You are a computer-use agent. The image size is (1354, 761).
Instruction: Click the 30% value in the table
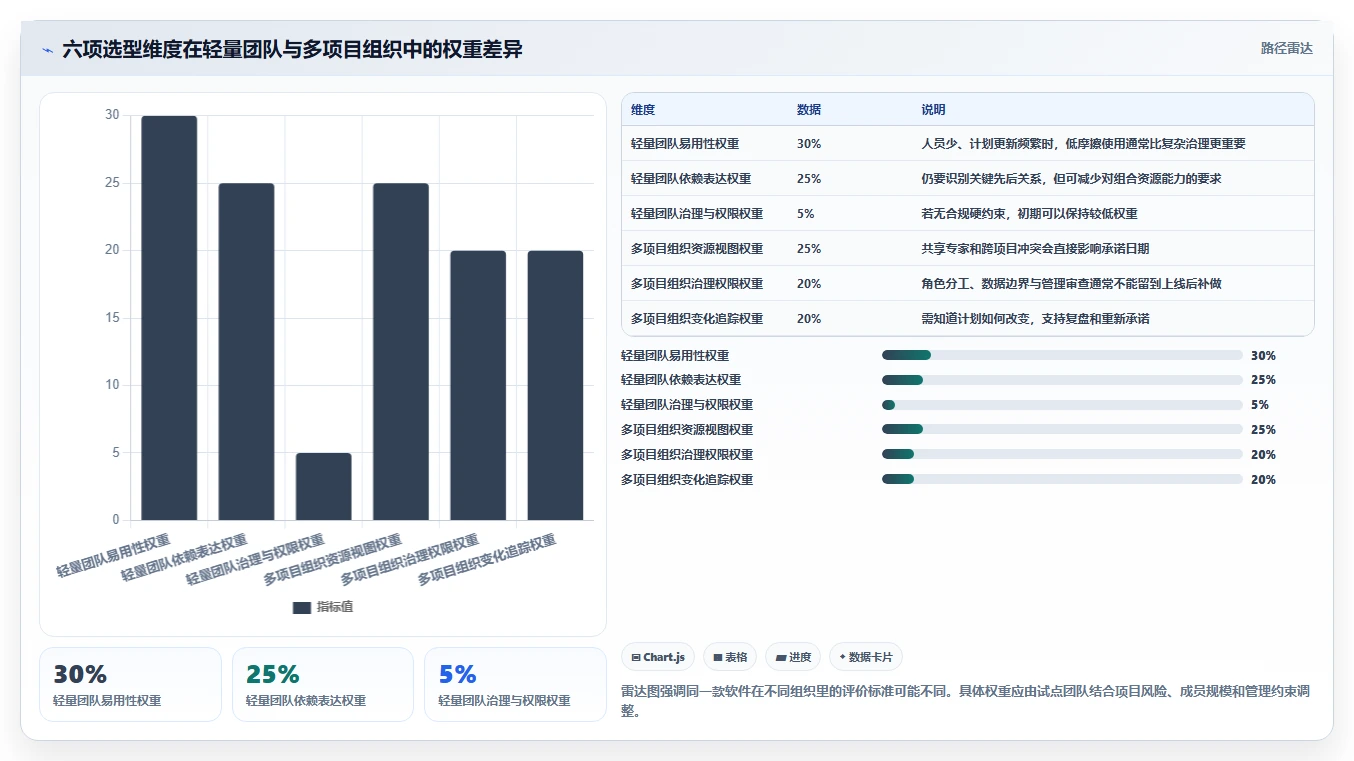(x=809, y=144)
